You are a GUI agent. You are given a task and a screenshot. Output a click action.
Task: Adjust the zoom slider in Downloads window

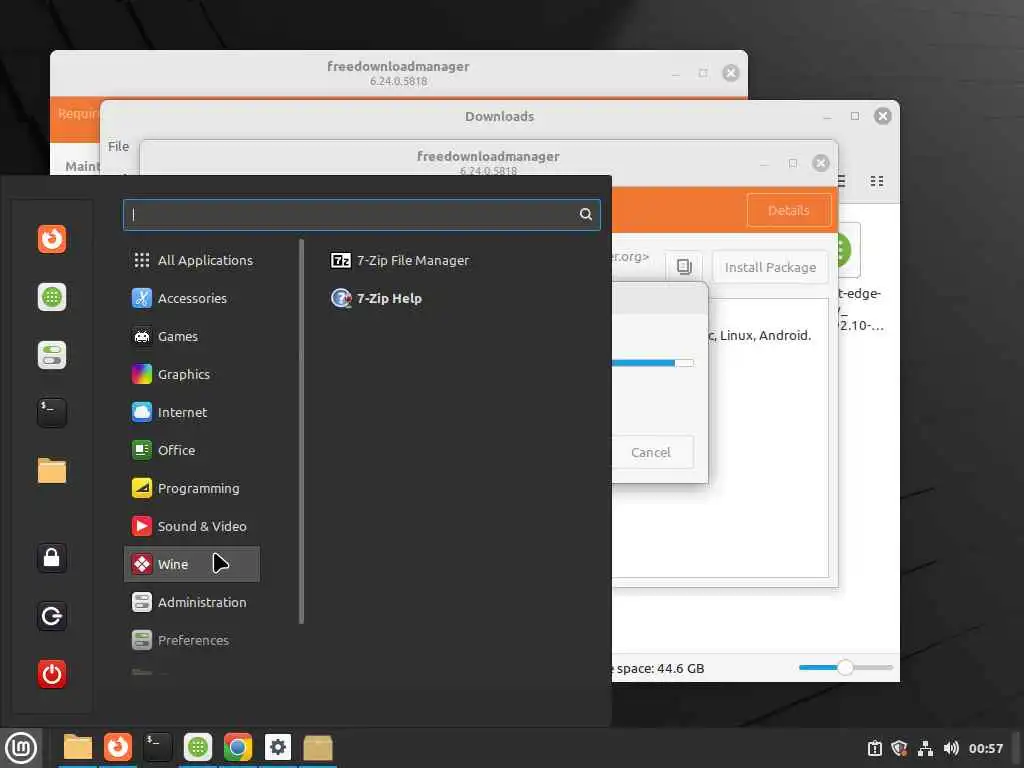[x=845, y=667]
